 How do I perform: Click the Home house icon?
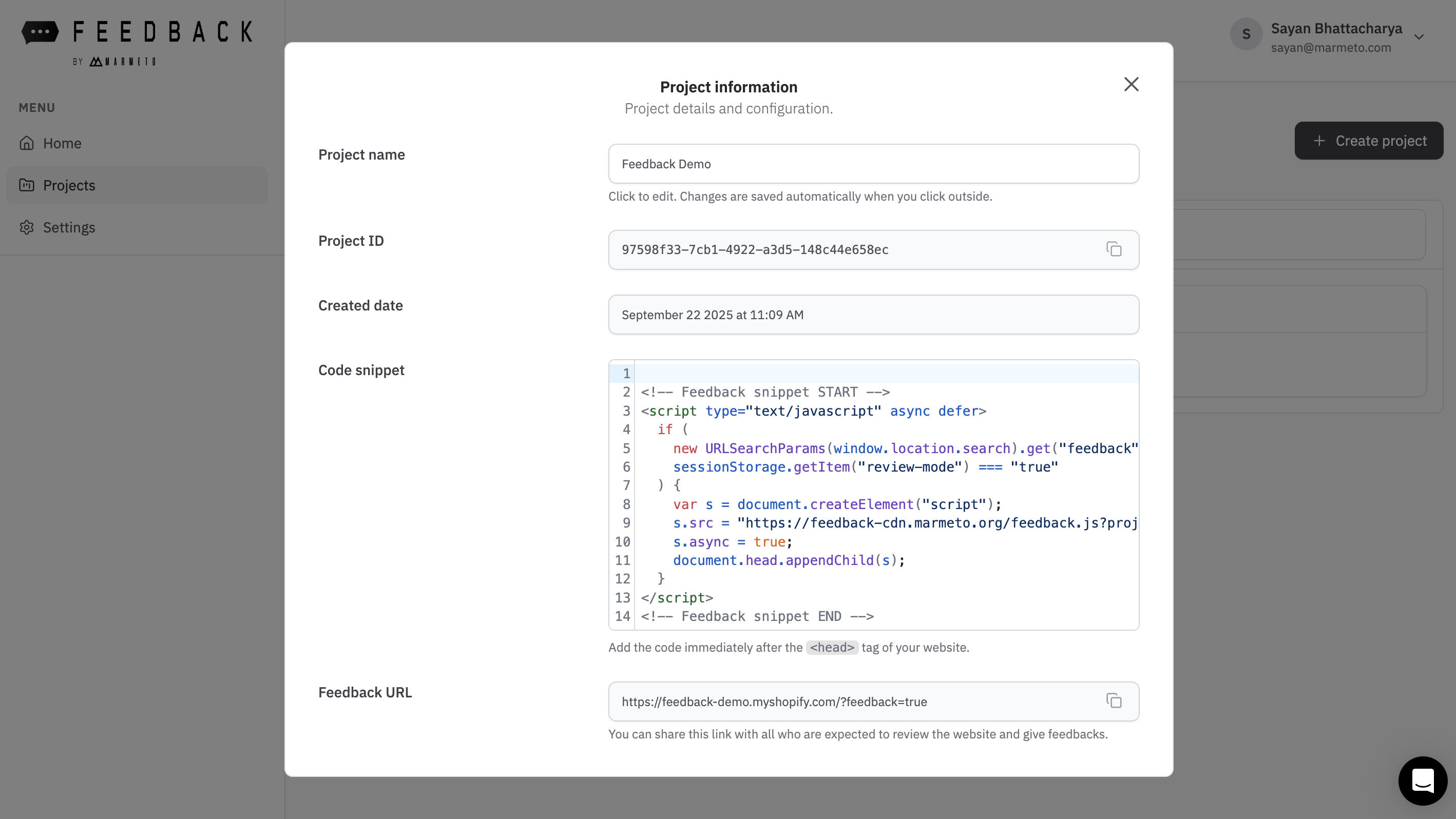27,144
